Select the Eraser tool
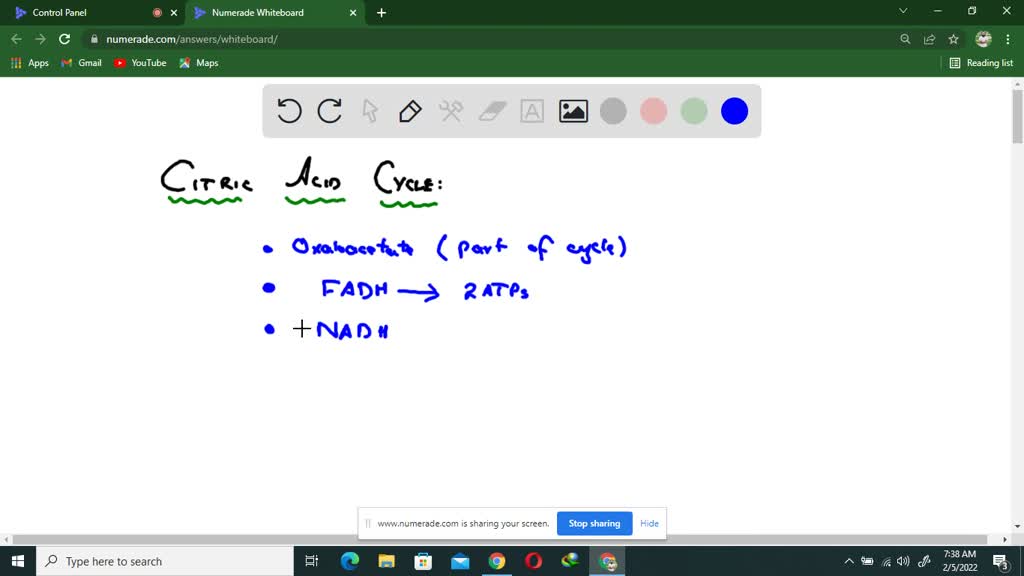Image resolution: width=1024 pixels, height=576 pixels. coord(492,111)
